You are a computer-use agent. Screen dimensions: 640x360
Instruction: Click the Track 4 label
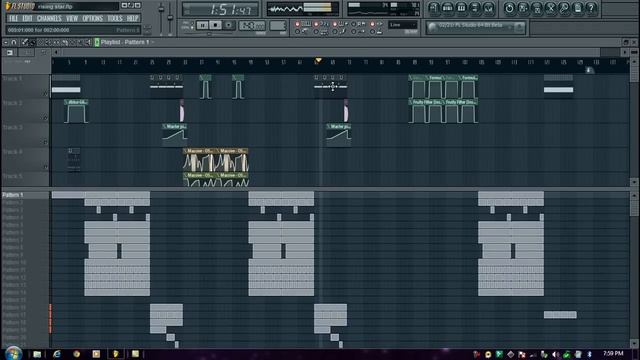[13, 152]
